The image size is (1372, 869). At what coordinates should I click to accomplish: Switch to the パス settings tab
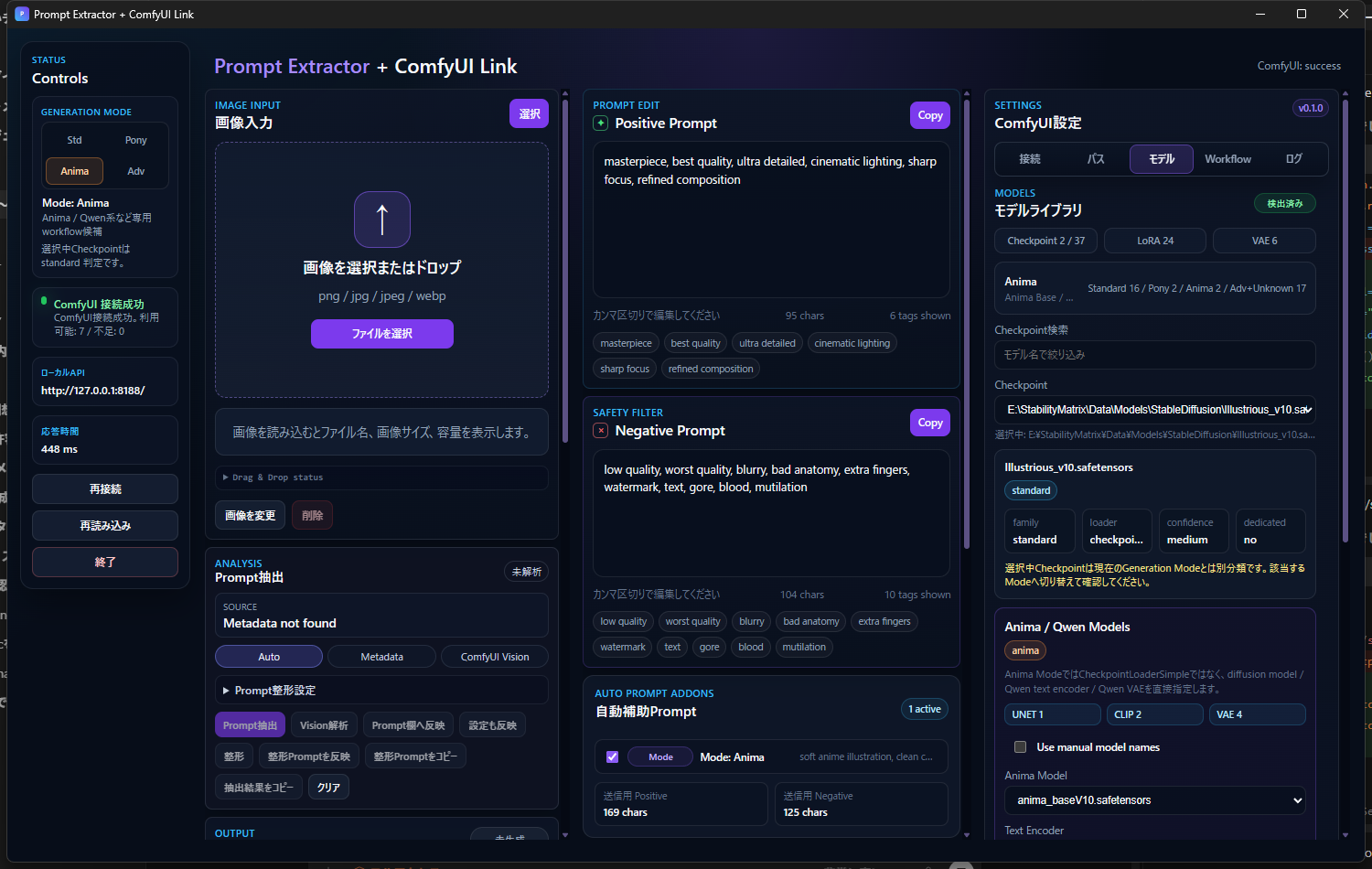click(1096, 159)
